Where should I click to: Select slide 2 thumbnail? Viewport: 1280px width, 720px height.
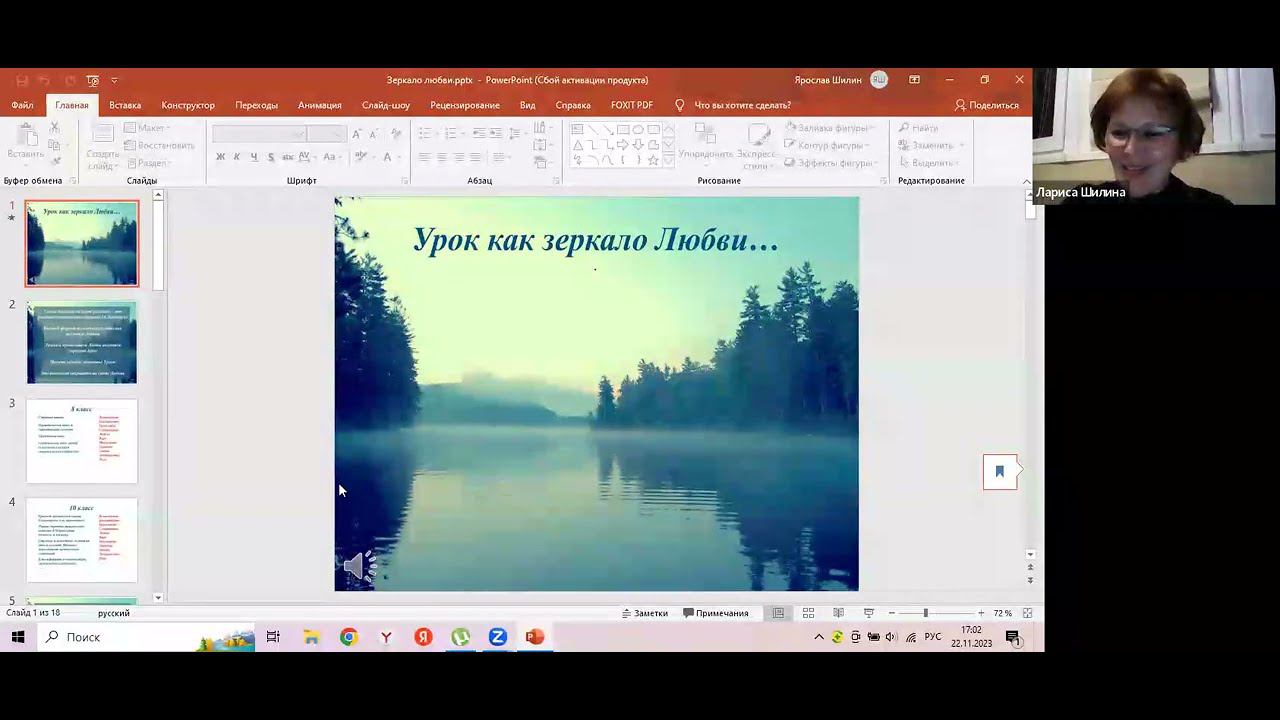(x=82, y=343)
